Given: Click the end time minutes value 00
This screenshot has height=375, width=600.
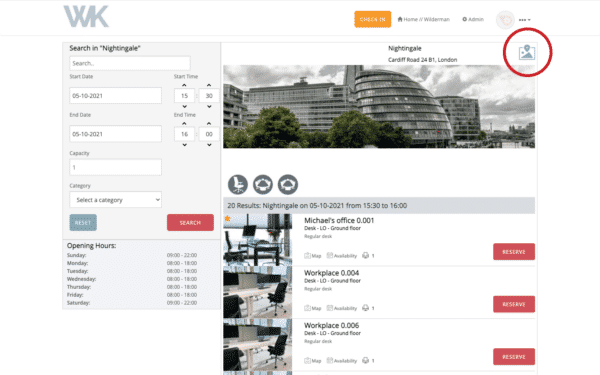Looking at the screenshot, I should point(209,134).
